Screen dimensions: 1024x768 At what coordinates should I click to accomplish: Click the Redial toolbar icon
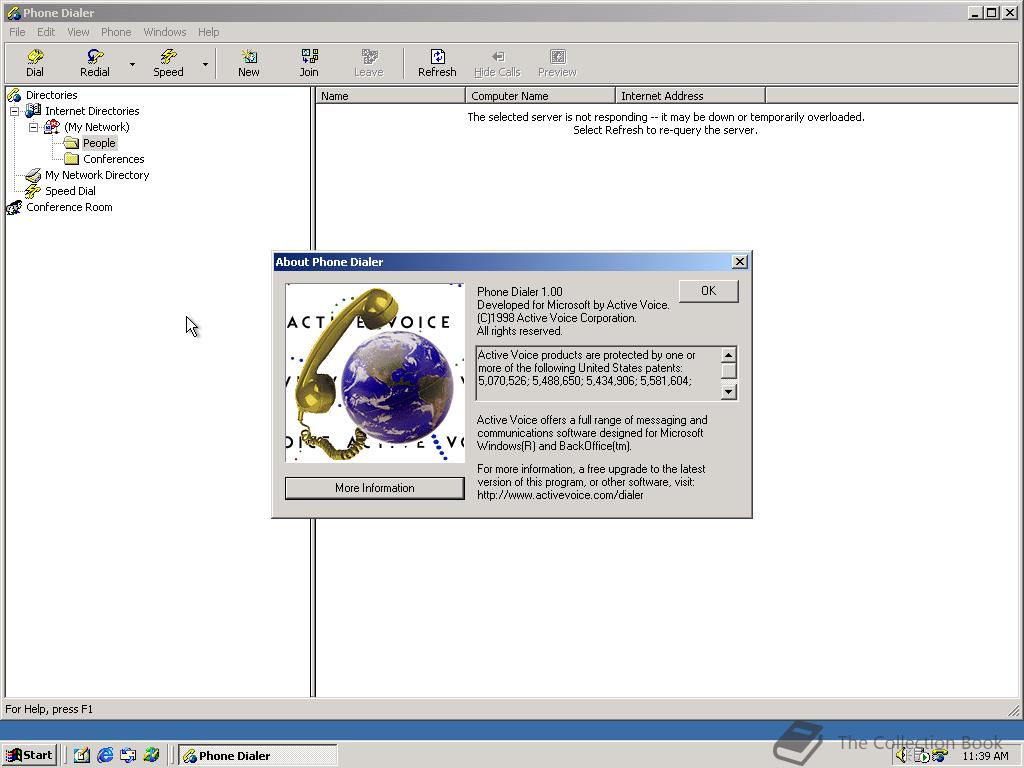click(x=95, y=62)
